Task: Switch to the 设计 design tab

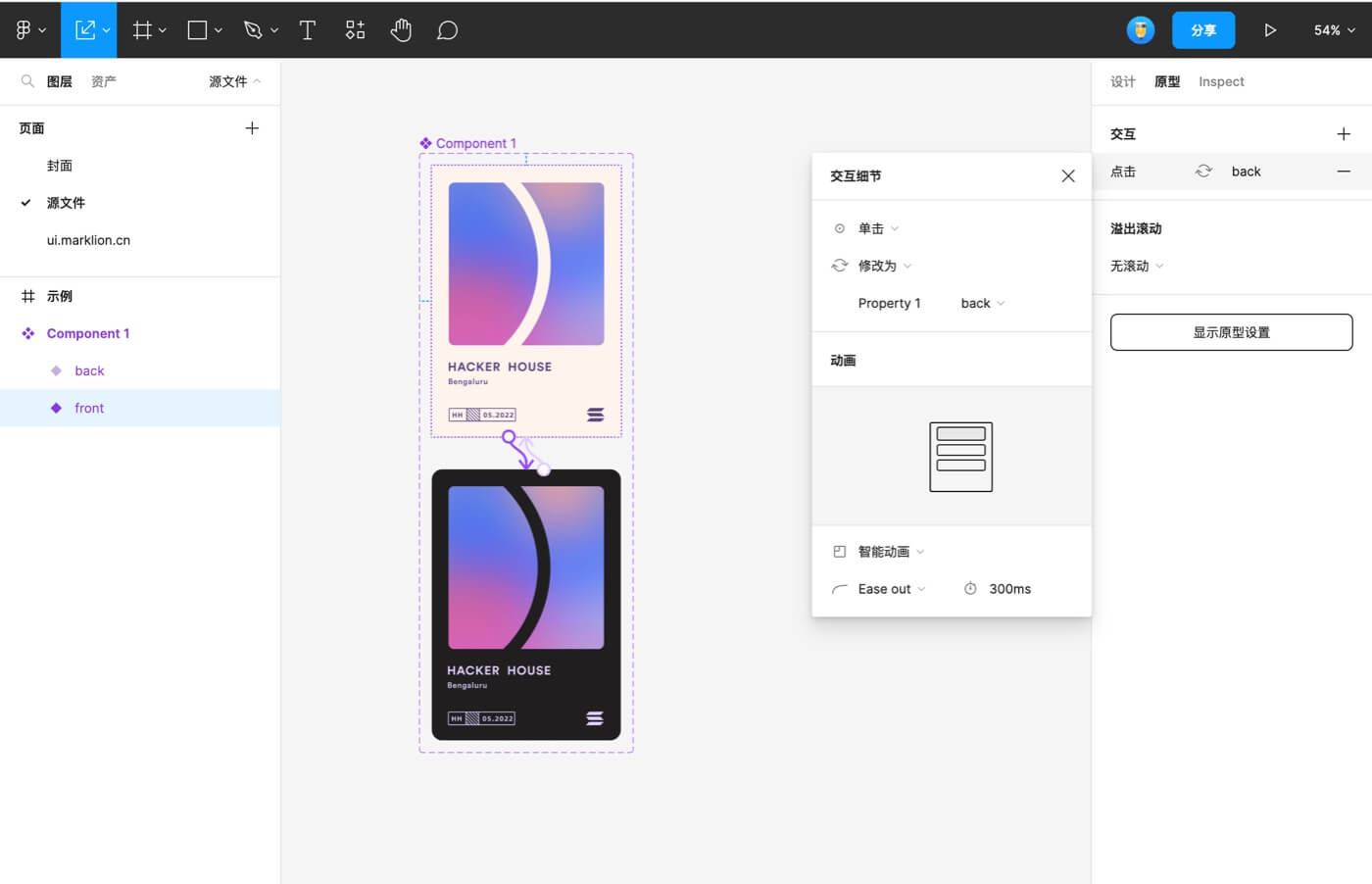Action: tap(1123, 81)
